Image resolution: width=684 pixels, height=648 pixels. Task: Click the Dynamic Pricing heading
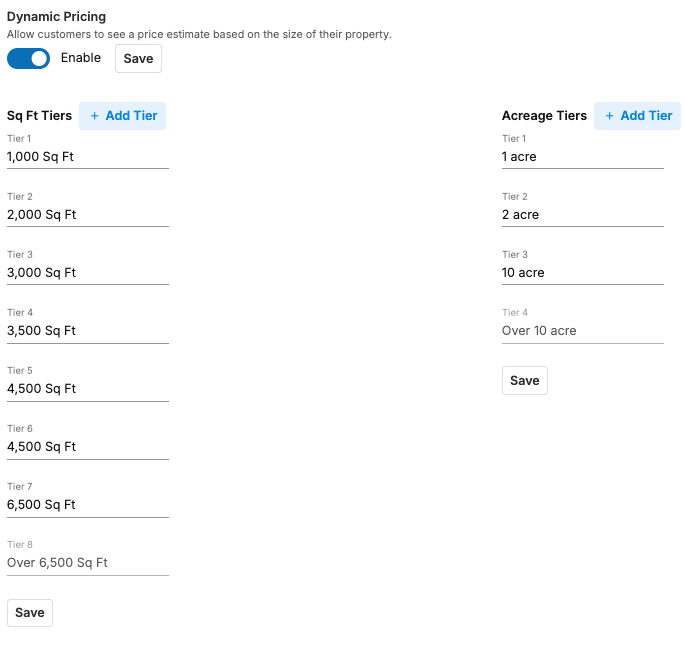[x=56, y=17]
